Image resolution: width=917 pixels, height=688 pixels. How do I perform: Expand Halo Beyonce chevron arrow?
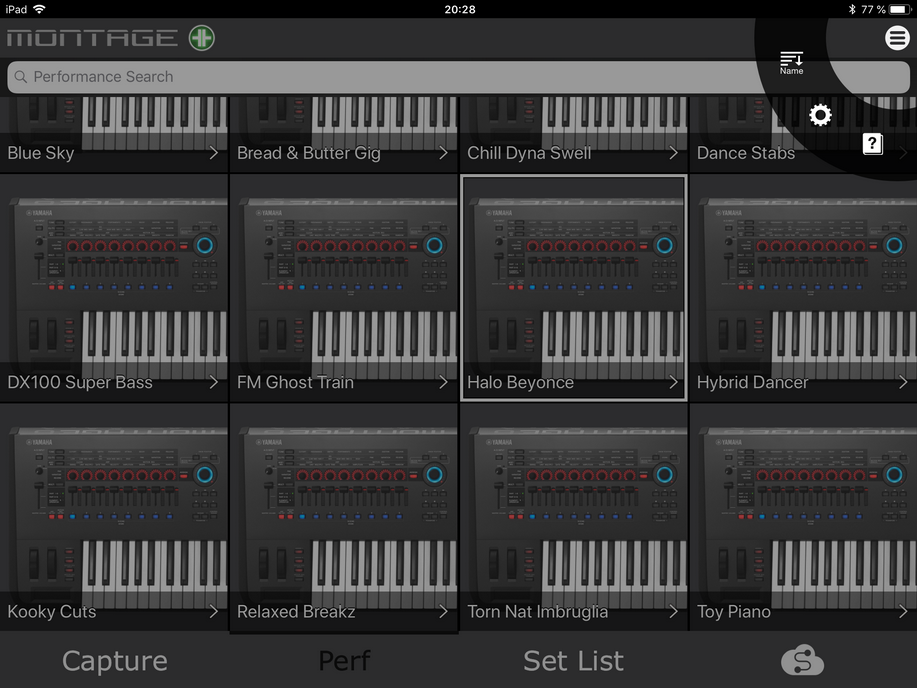[673, 382]
